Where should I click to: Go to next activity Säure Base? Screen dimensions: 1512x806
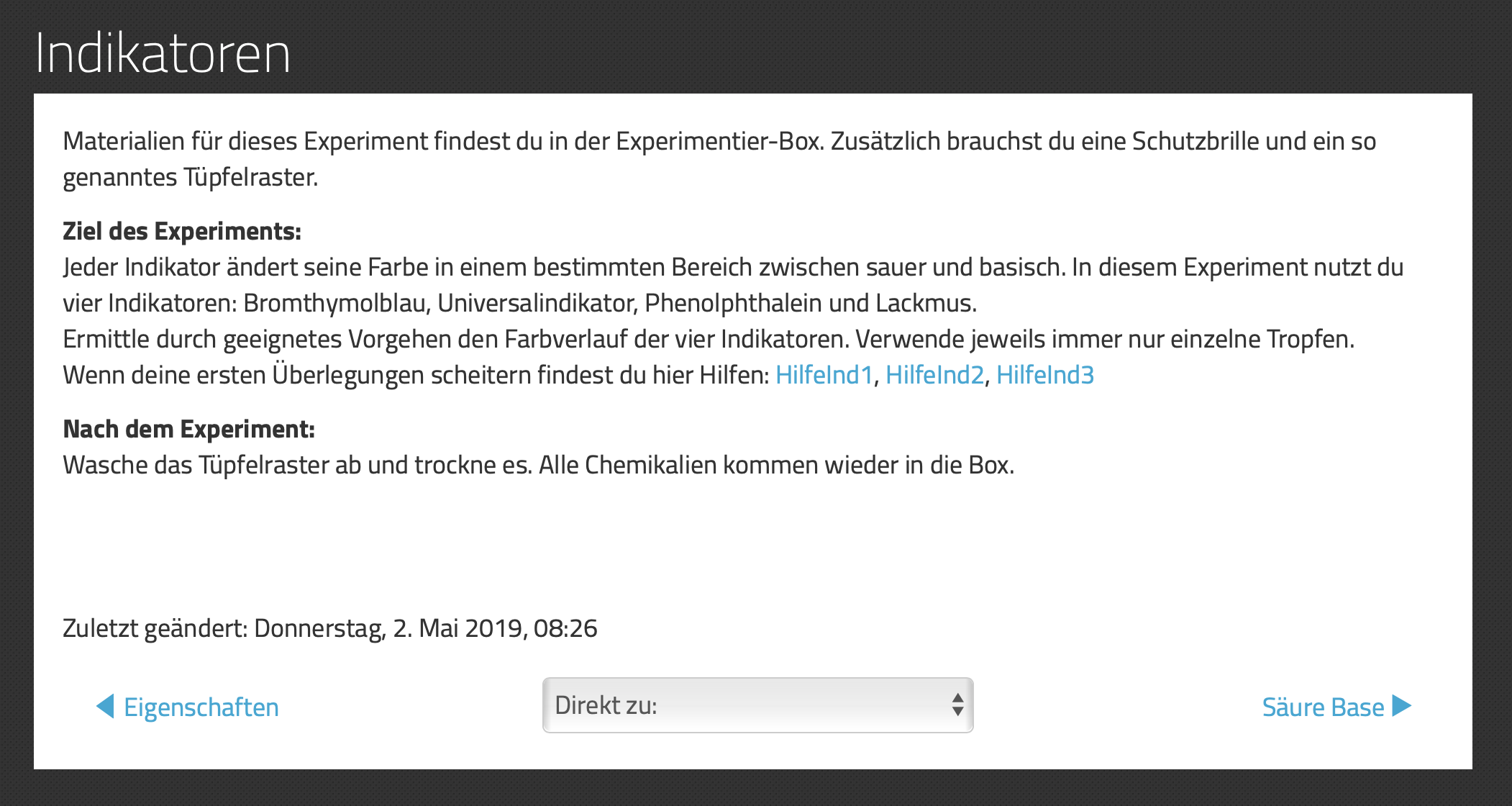point(1323,707)
